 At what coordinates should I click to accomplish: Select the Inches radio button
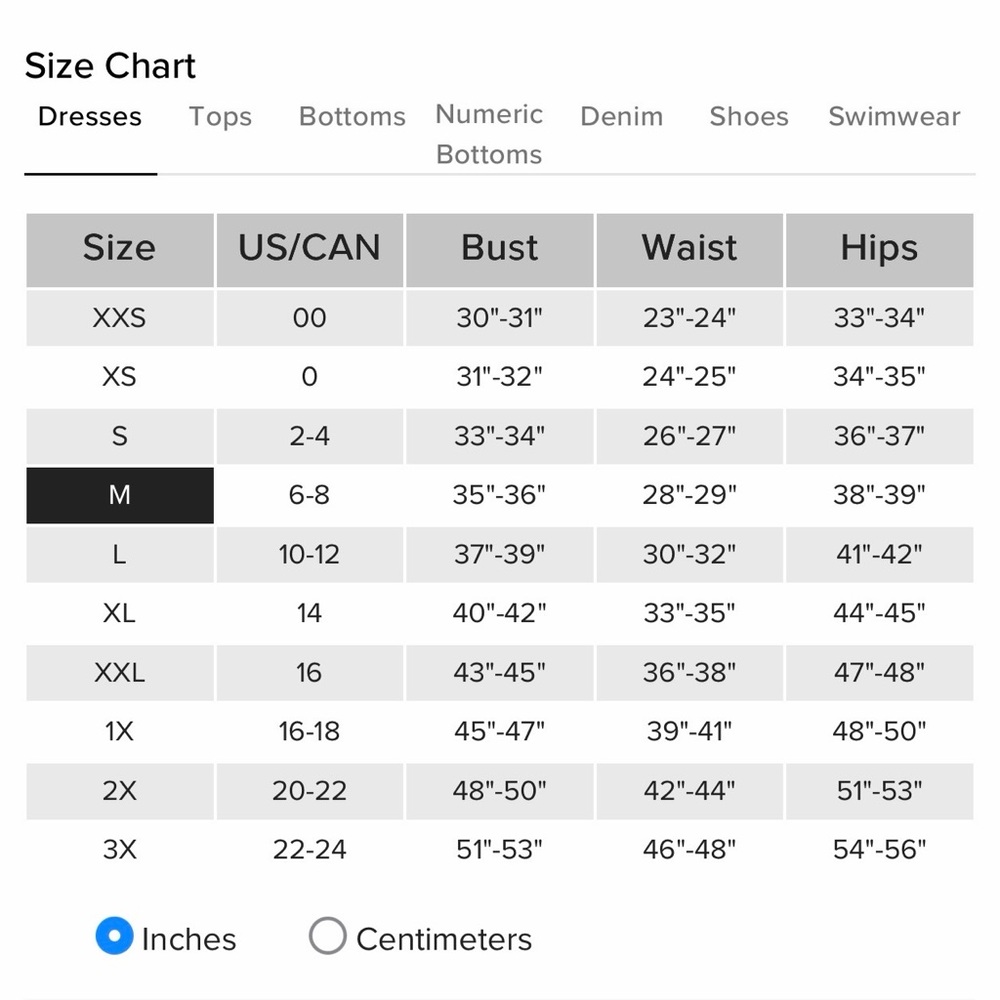[x=115, y=937]
